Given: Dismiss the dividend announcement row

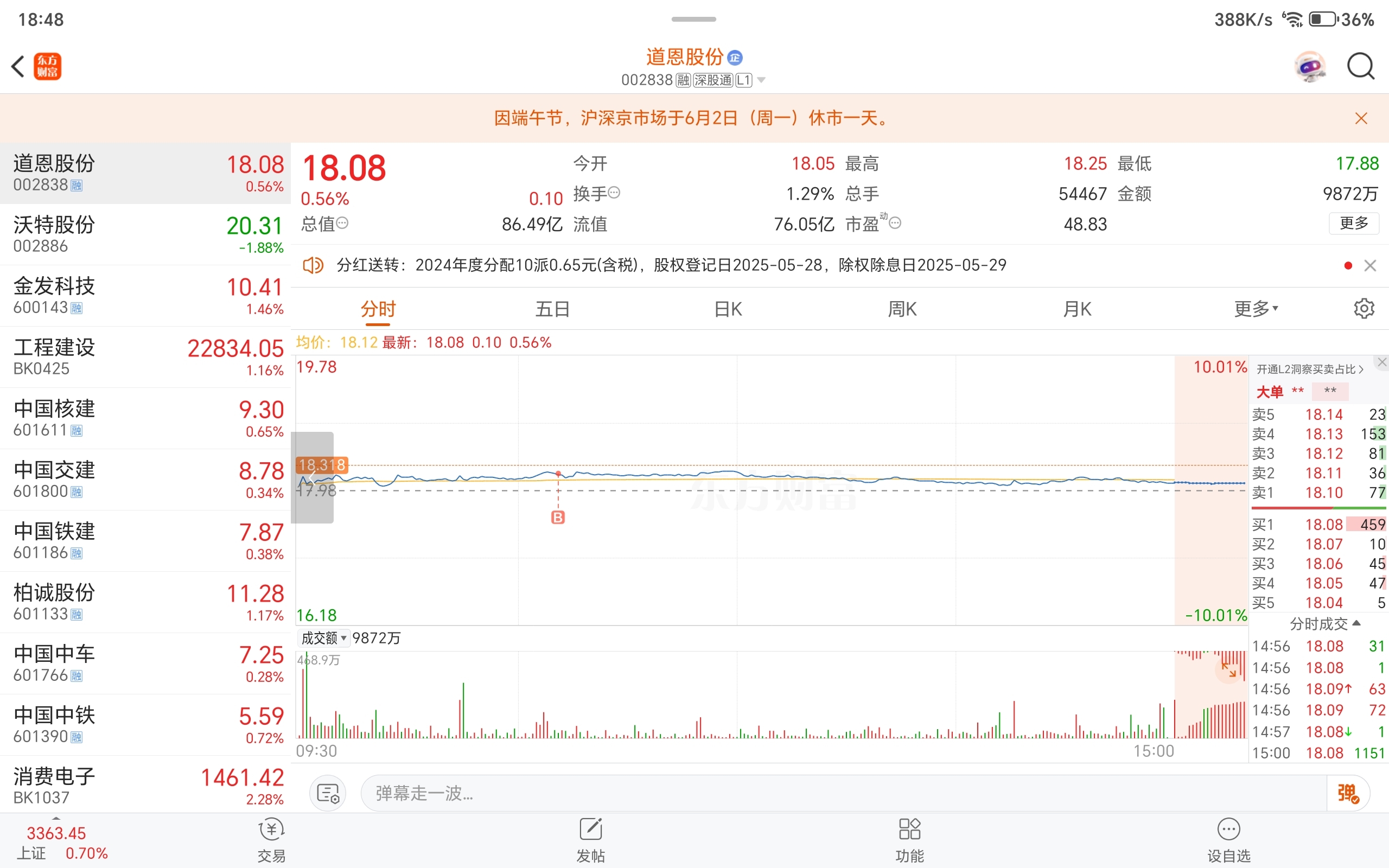Looking at the screenshot, I should (x=1370, y=266).
